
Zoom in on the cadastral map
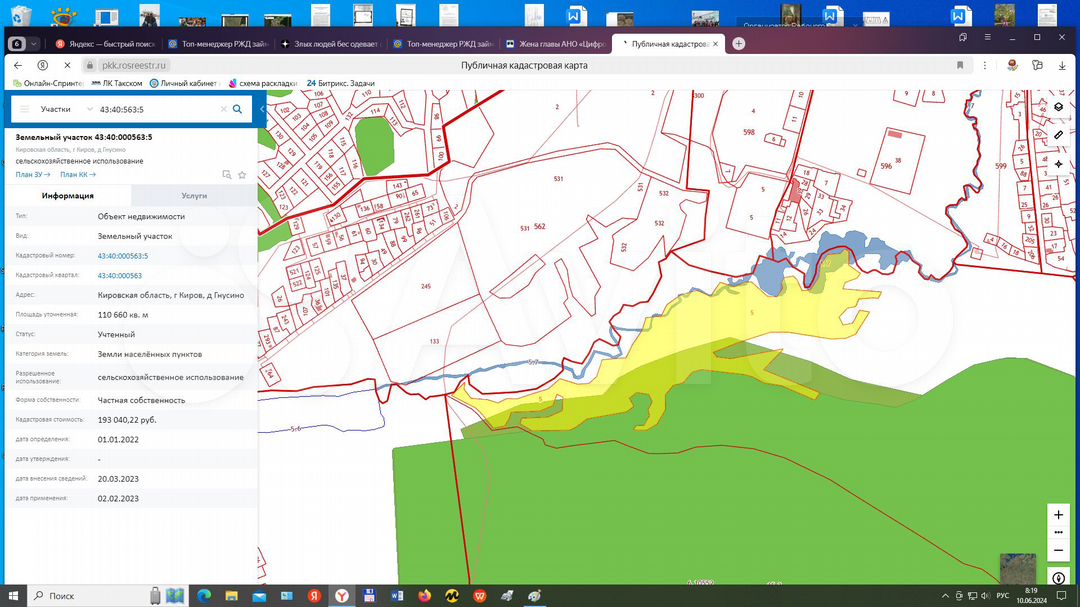point(1058,514)
